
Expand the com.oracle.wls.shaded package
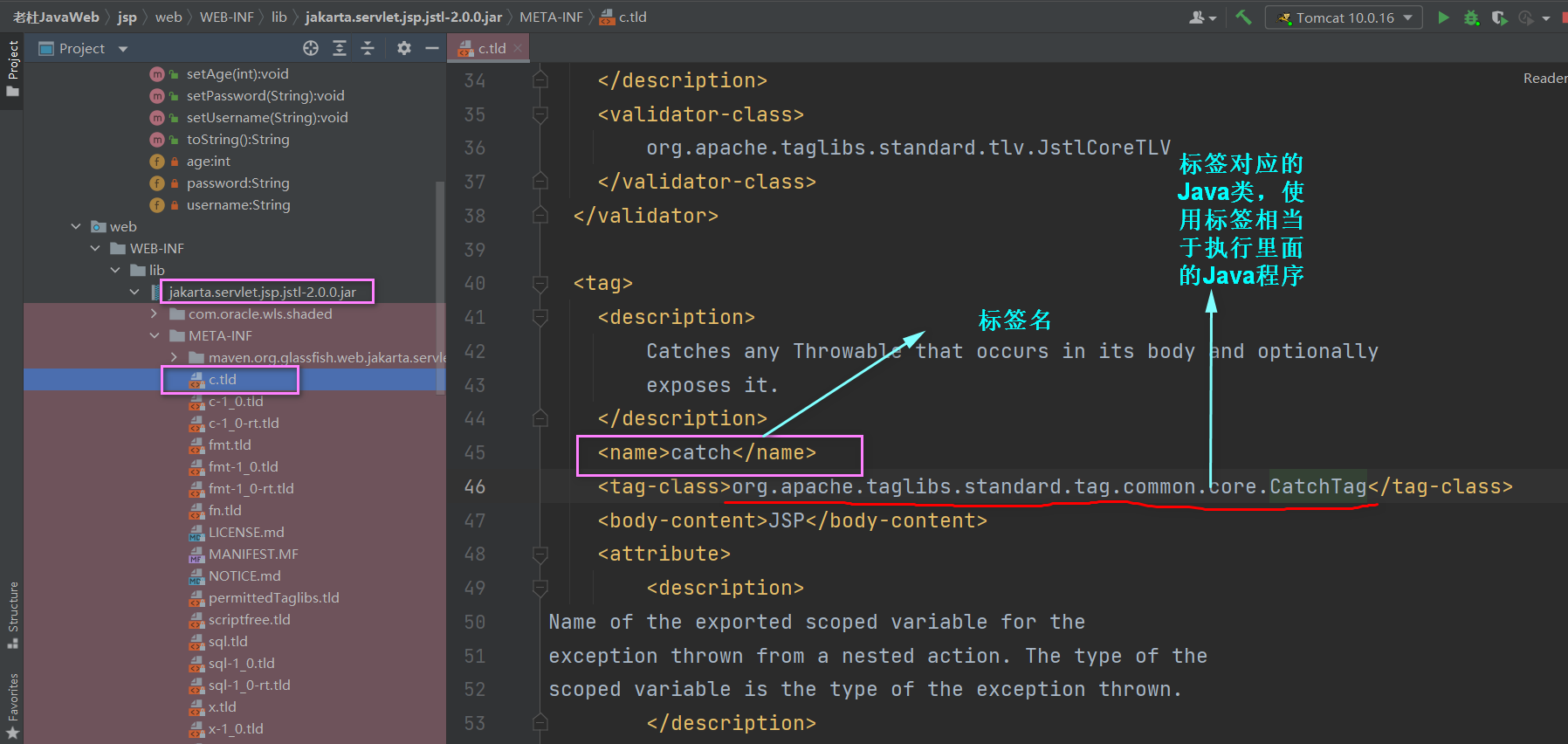point(155,314)
